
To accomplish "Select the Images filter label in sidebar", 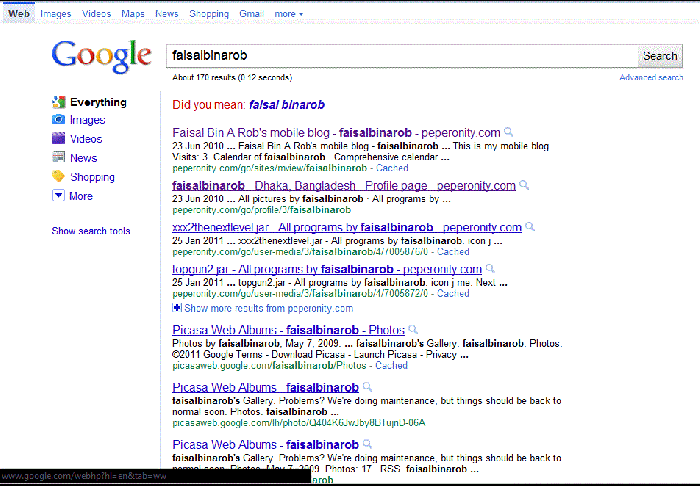I will coord(88,120).
